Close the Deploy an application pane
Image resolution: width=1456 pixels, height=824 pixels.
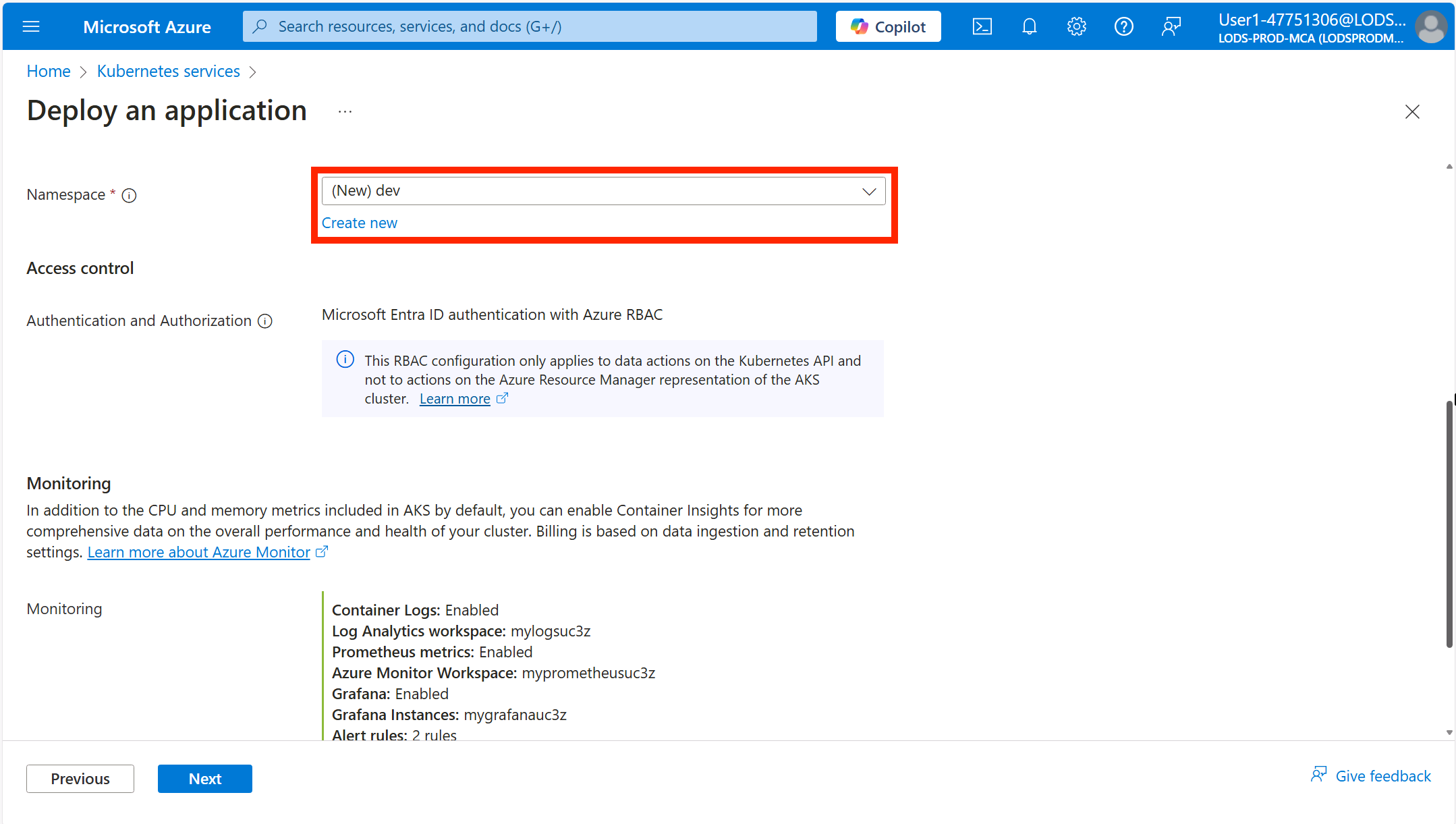click(x=1412, y=111)
